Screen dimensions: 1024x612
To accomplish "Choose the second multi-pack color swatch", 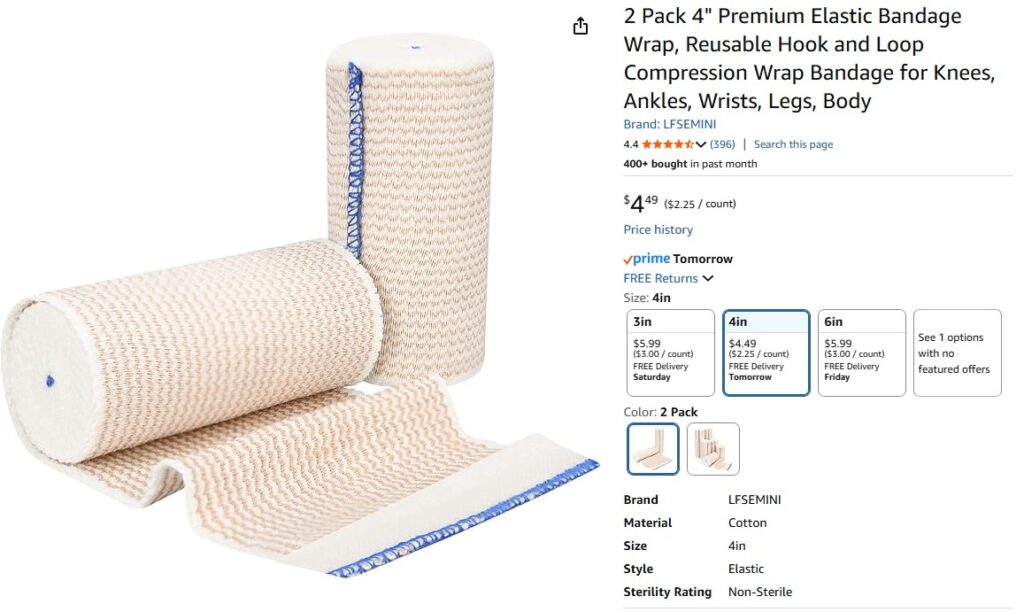I will click(713, 449).
